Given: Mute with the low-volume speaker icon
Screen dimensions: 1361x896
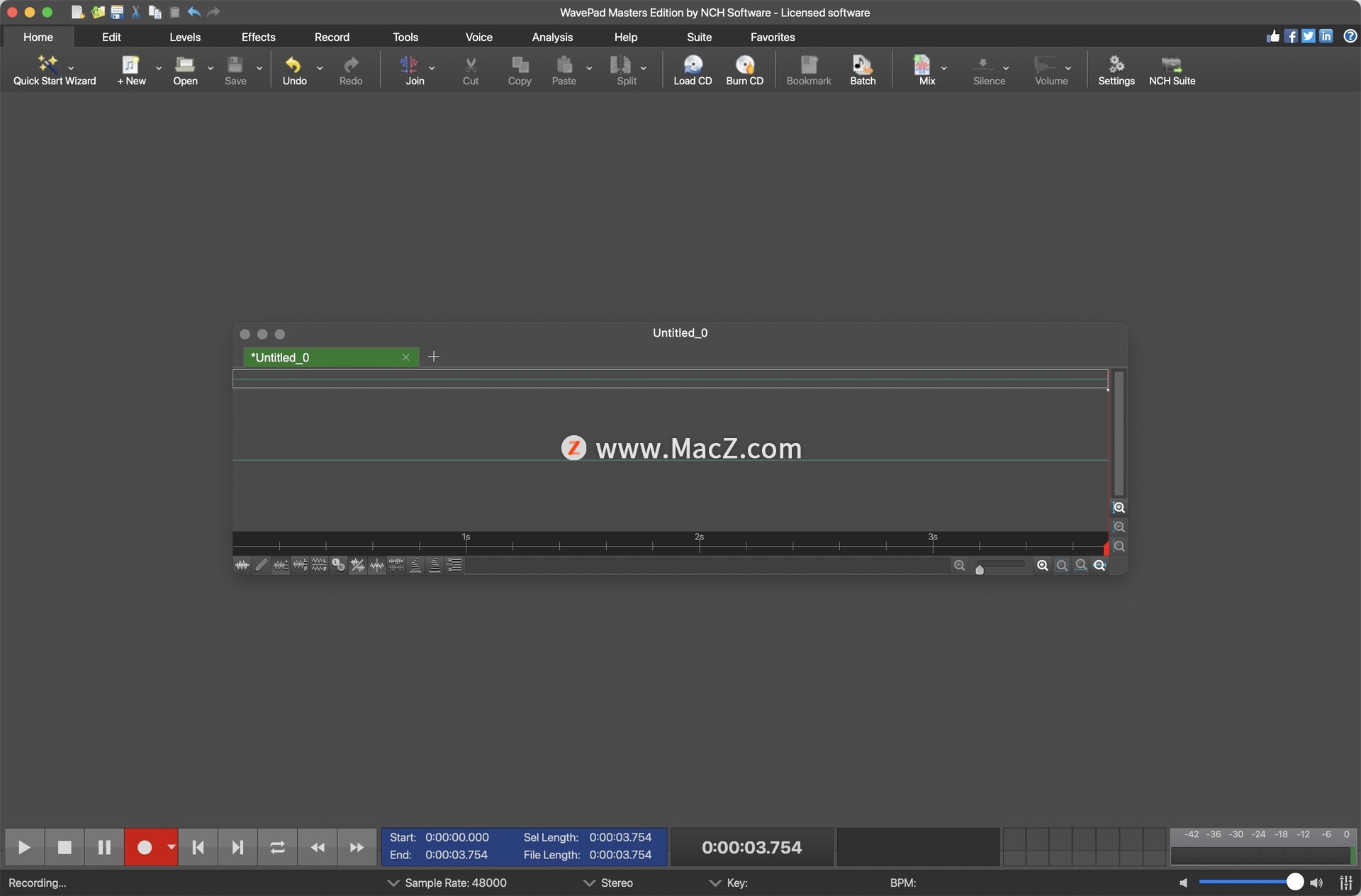Looking at the screenshot, I should tap(1183, 883).
